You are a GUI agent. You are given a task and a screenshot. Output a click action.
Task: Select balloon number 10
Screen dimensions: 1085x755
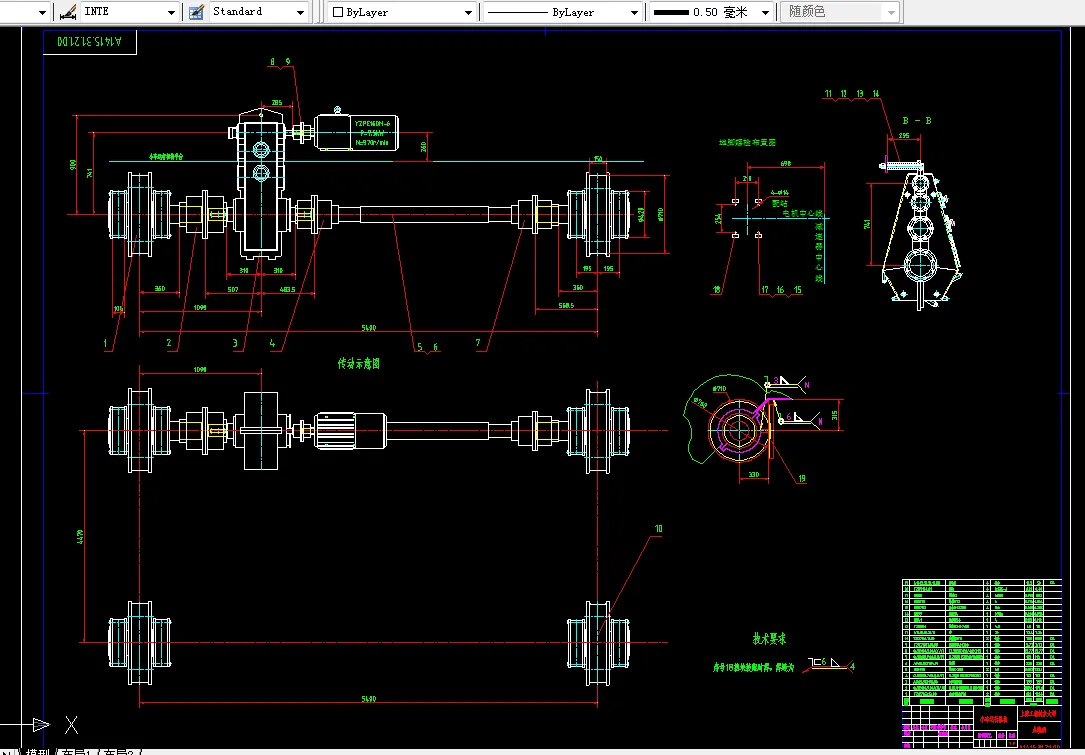658,529
